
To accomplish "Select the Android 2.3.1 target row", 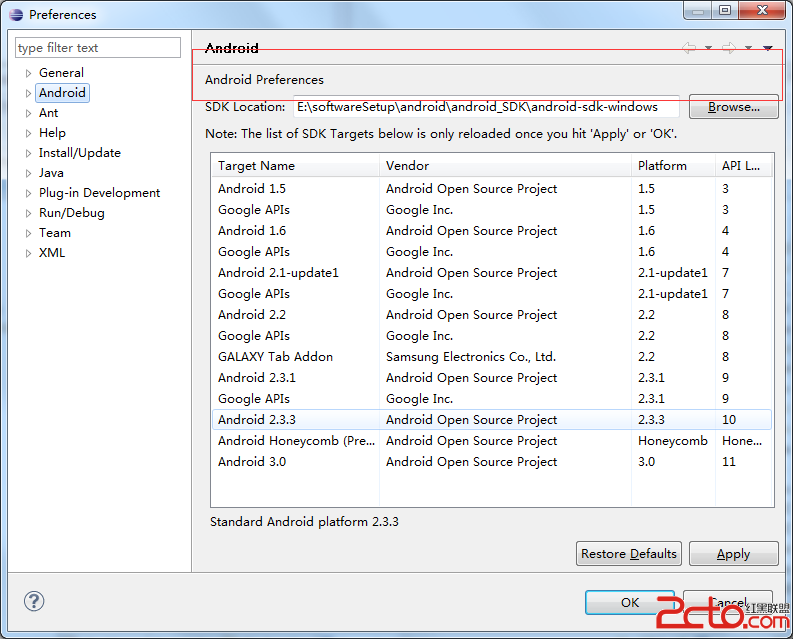I will click(492, 378).
